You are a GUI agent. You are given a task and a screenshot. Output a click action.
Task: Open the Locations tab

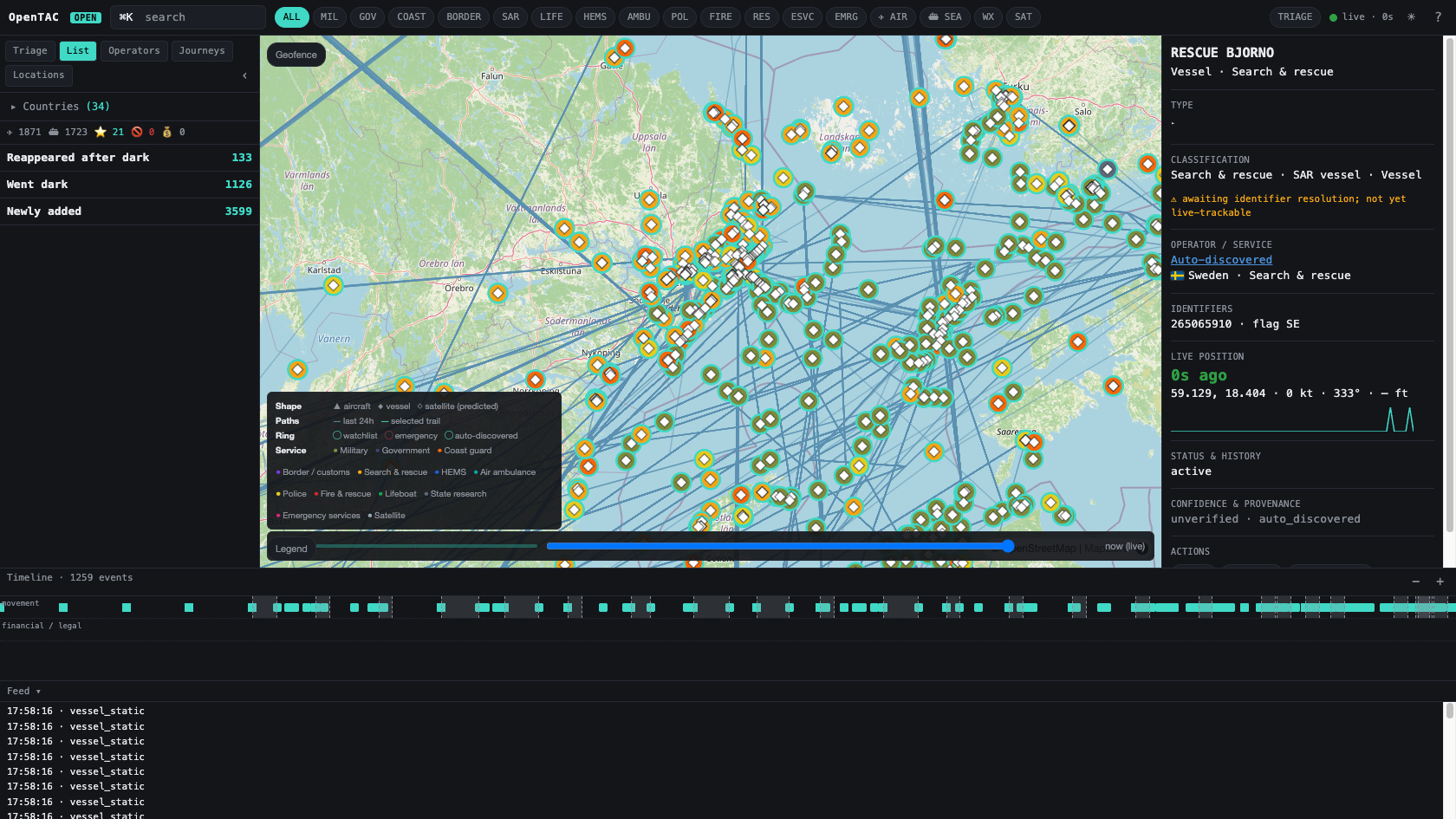click(x=39, y=75)
